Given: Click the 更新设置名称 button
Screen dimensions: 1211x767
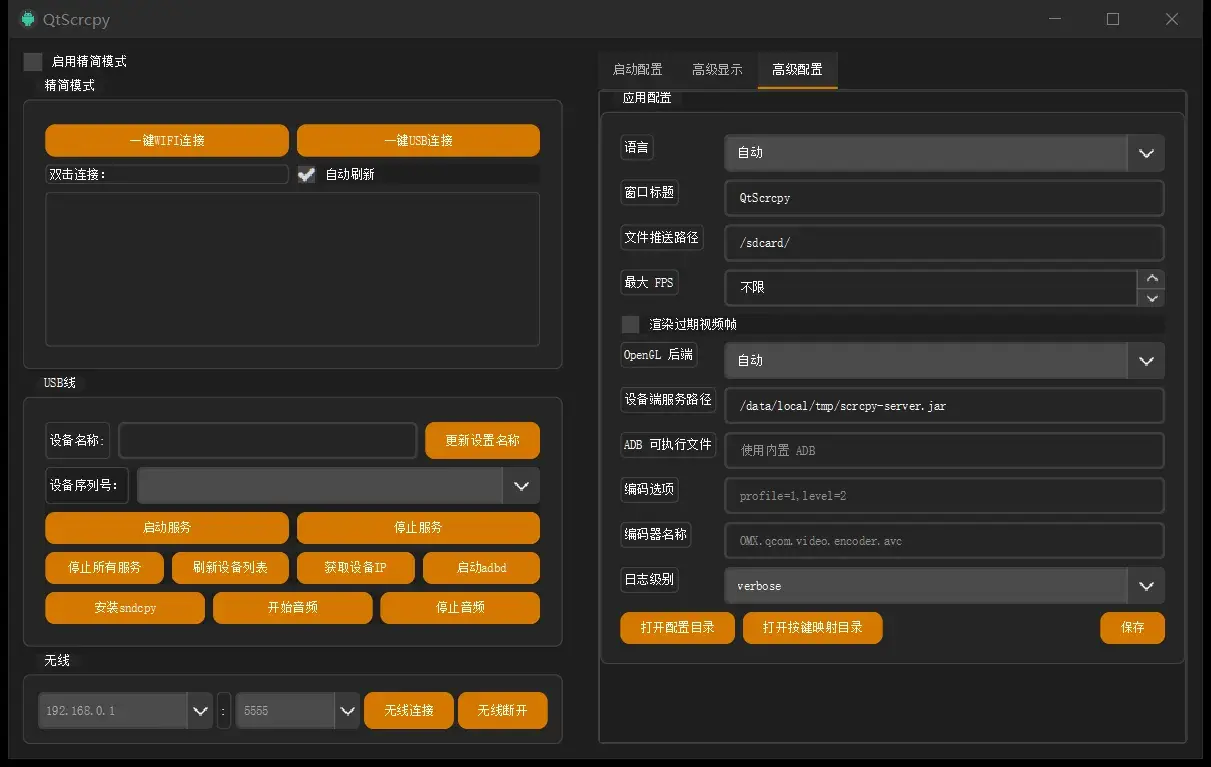Looking at the screenshot, I should tap(482, 441).
